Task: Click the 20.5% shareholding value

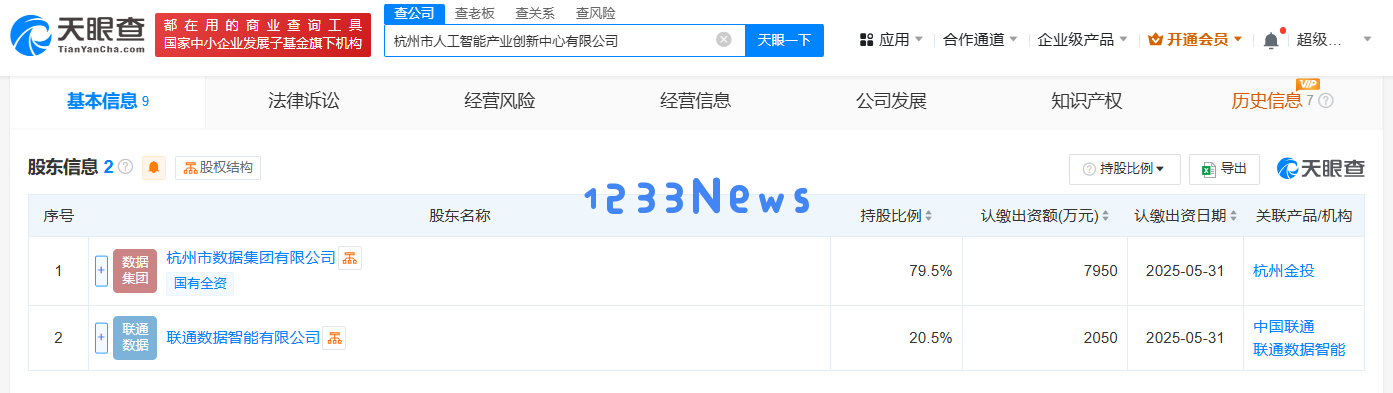Action: tap(930, 338)
